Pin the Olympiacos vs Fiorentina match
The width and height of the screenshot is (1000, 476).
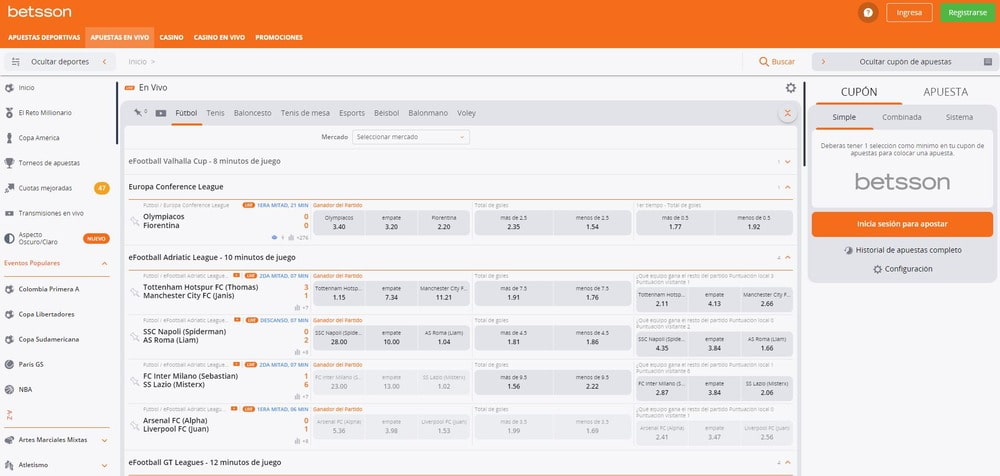(135, 221)
